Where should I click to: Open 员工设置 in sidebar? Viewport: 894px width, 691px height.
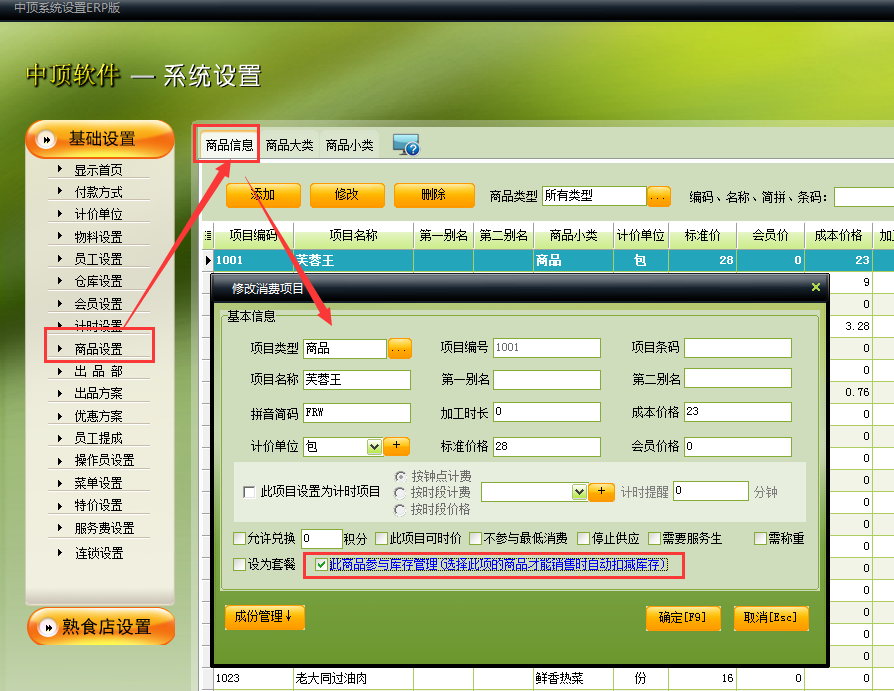click(99, 259)
